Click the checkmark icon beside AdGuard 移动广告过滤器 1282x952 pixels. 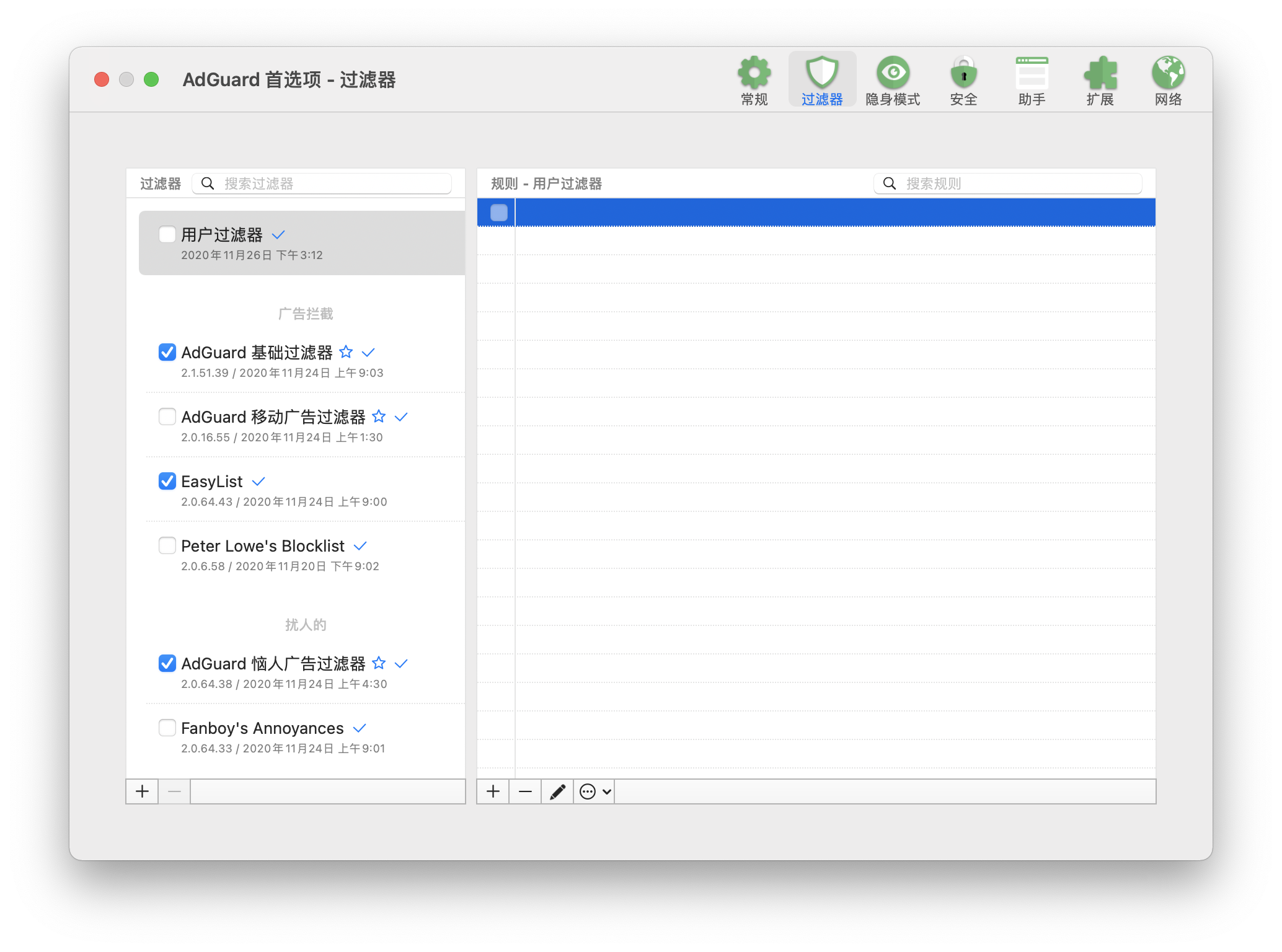(x=401, y=417)
